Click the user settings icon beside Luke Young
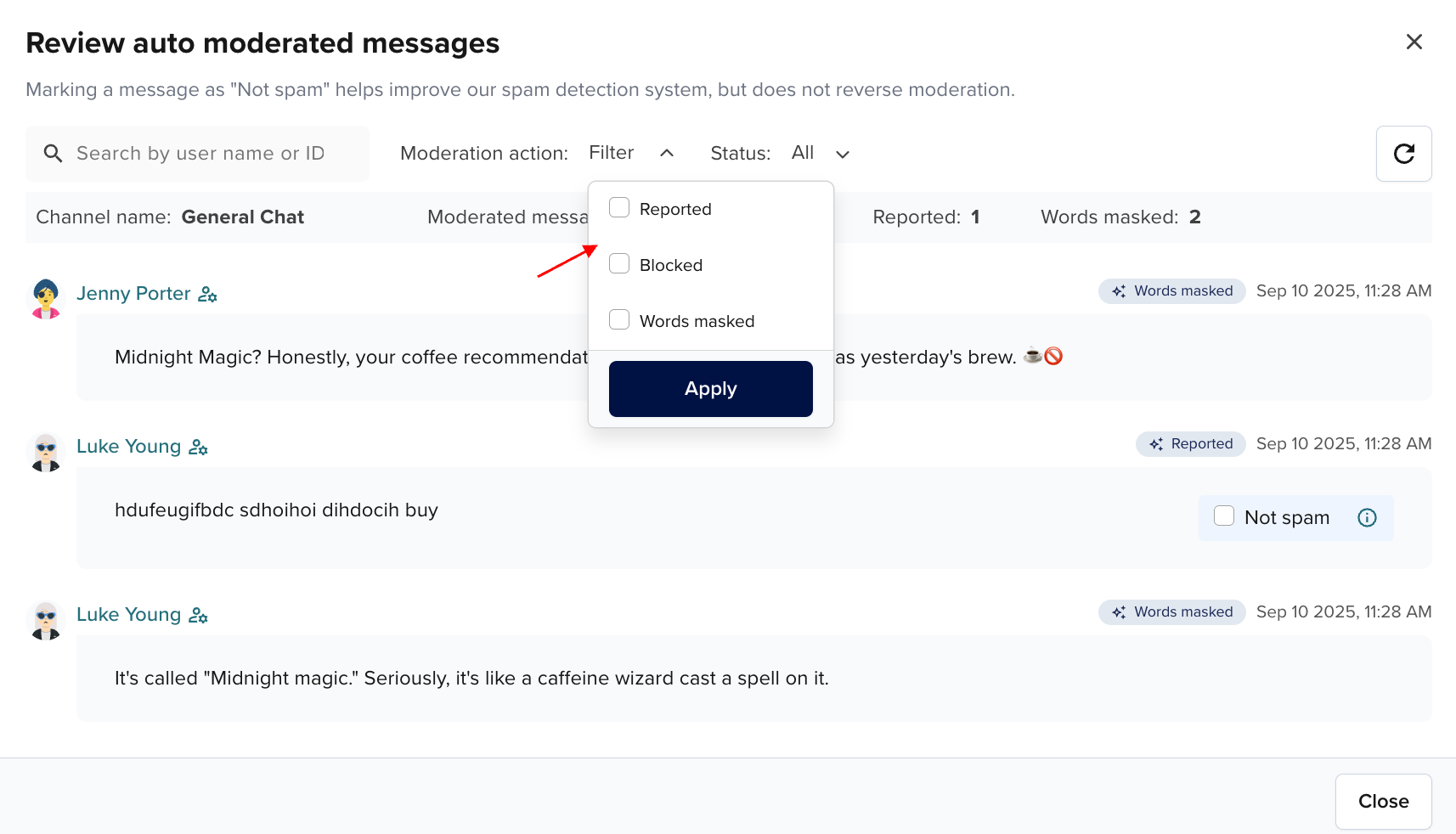Image resolution: width=1456 pixels, height=834 pixels. point(198,448)
